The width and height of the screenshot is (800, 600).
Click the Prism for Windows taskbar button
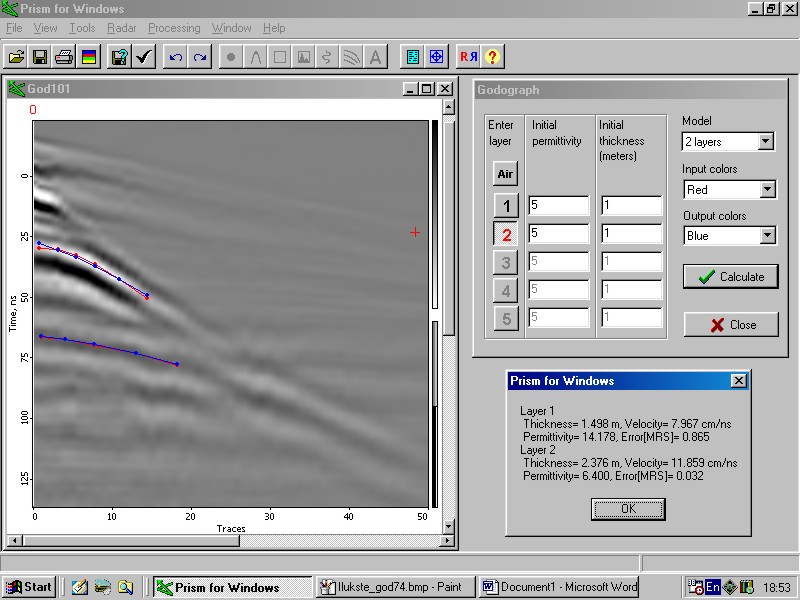233,587
